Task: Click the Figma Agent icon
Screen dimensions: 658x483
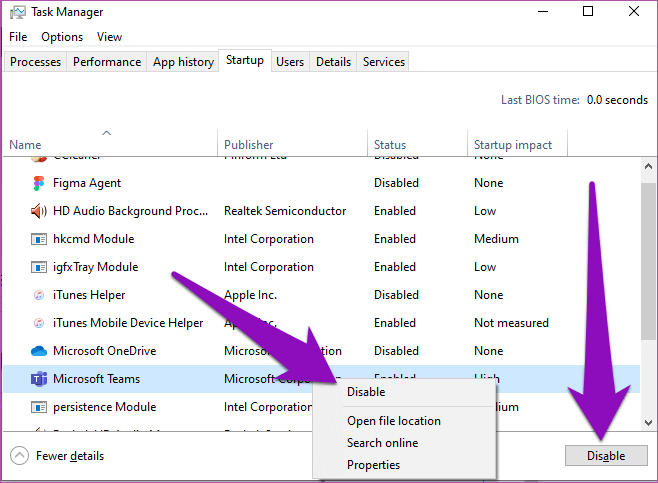Action: tap(39, 183)
